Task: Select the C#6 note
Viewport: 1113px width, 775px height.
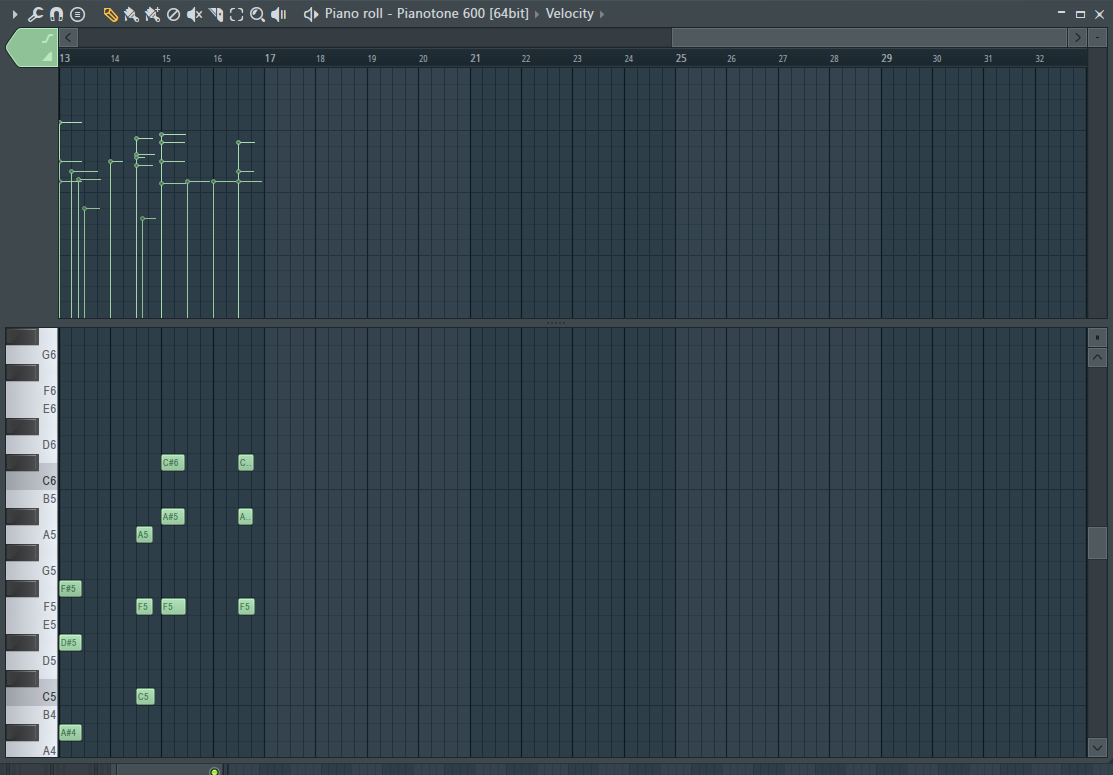Action: click(x=172, y=463)
